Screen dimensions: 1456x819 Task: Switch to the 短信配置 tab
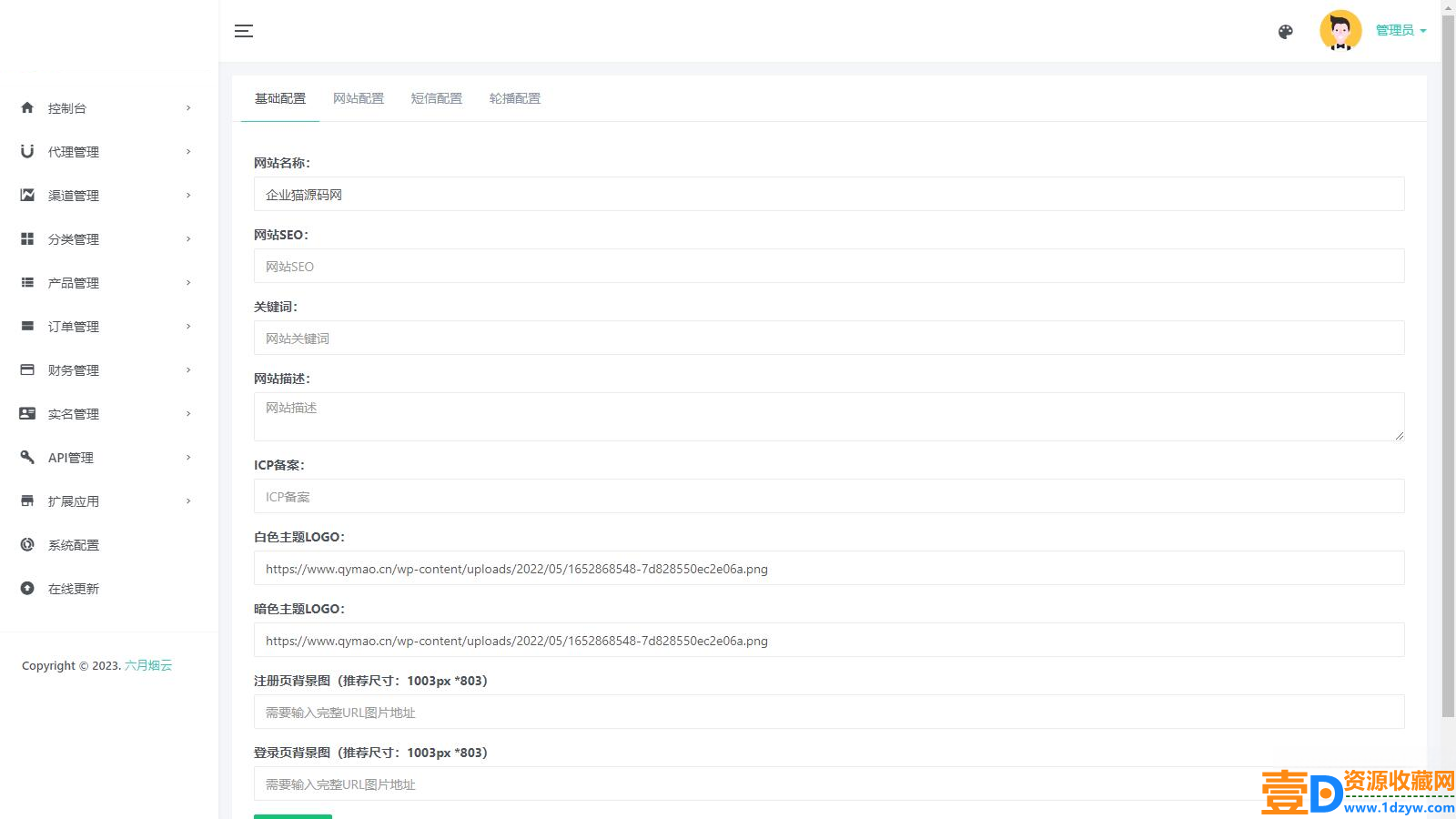(437, 98)
